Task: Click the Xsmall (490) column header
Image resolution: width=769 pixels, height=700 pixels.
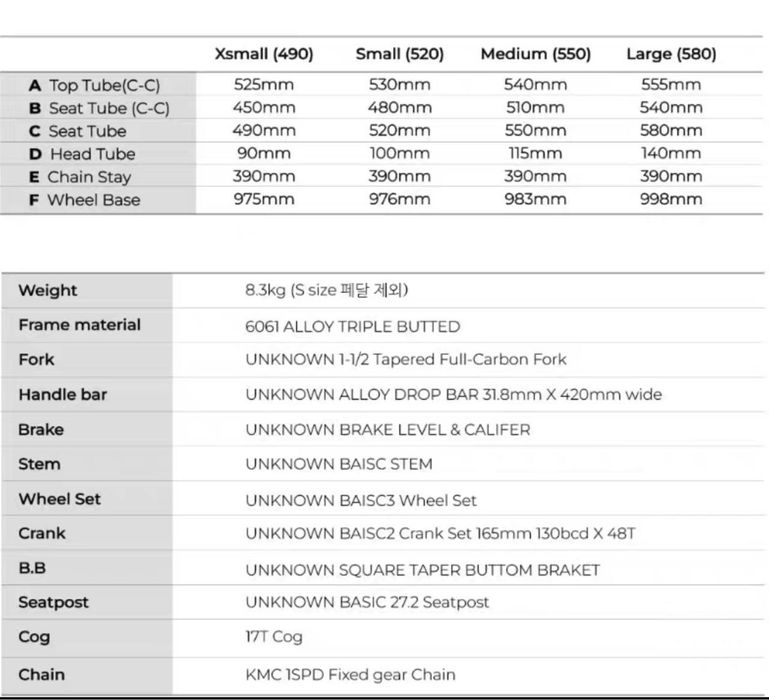Action: pos(264,54)
